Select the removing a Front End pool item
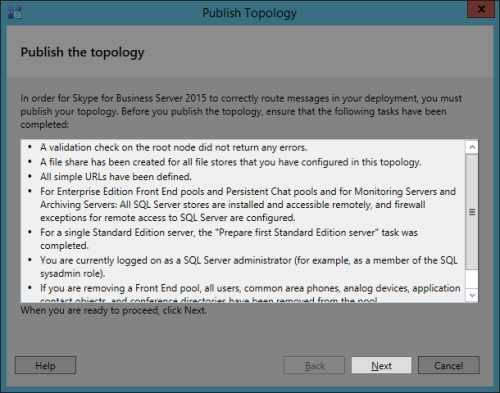 pyautogui.click(x=250, y=293)
